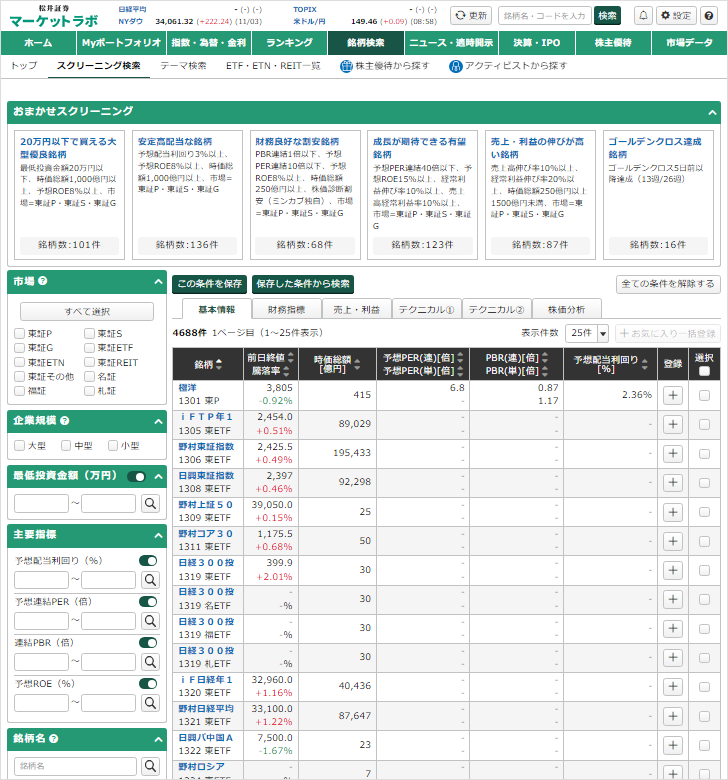Collapse the おまかせスクリーニング panel
This screenshot has height=780, width=728.
point(713,113)
